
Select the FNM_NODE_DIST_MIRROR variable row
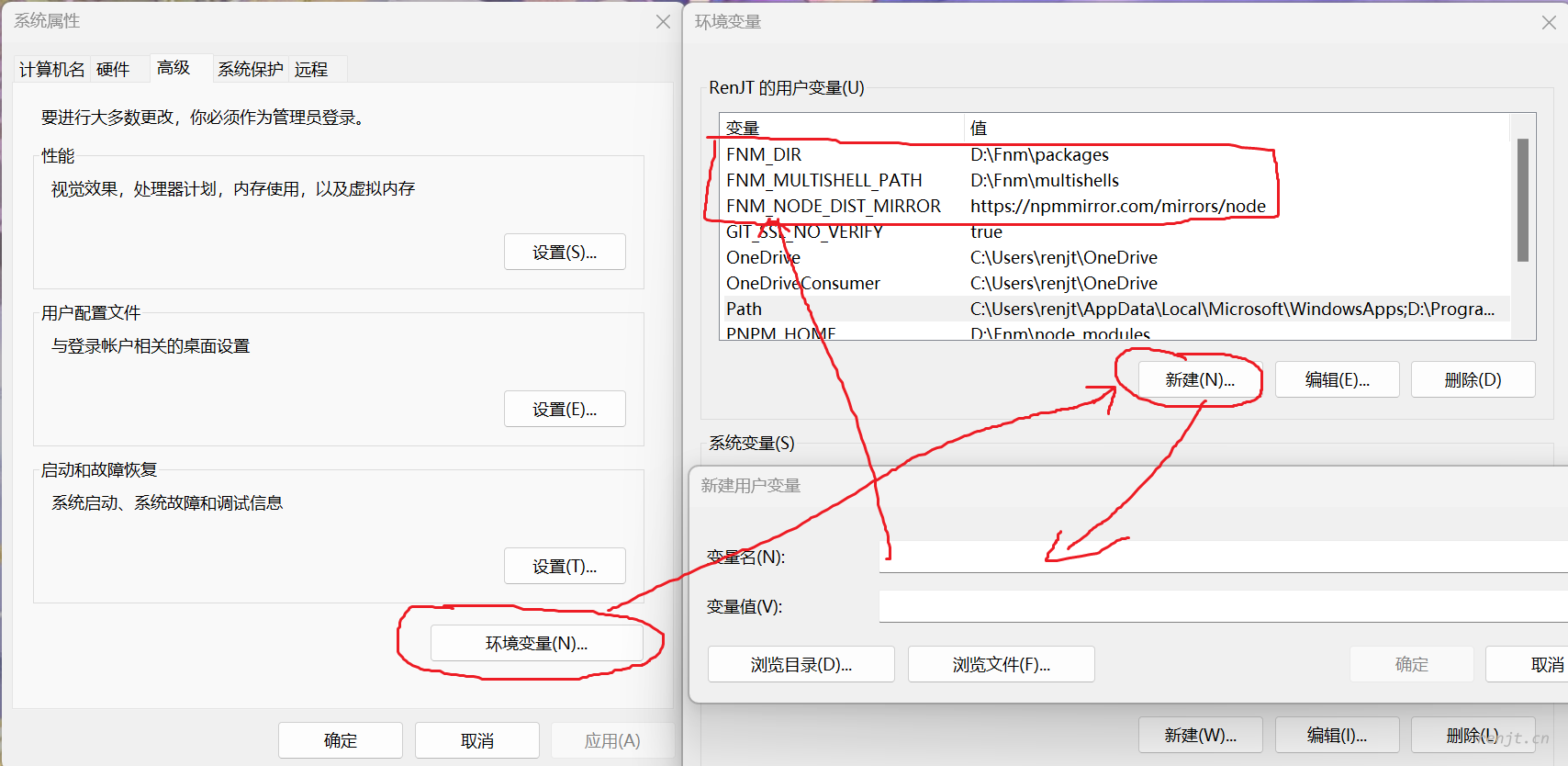pos(1114,206)
